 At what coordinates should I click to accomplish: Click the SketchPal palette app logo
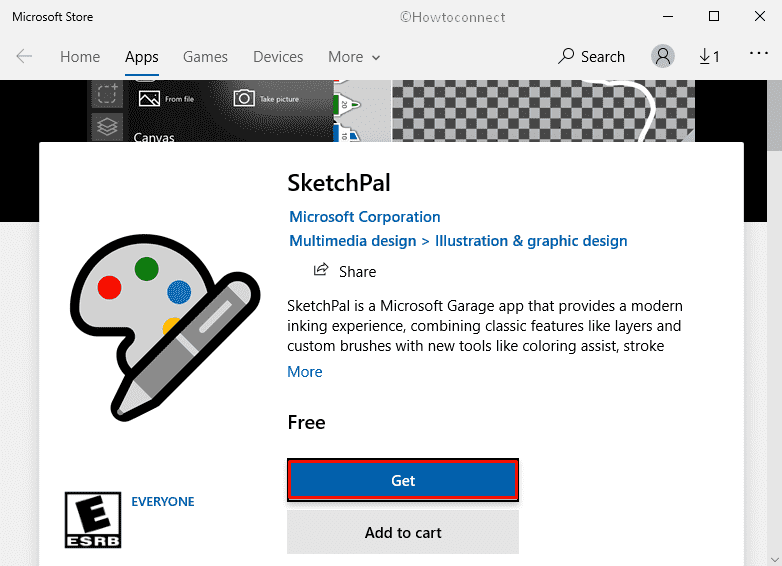(x=162, y=320)
